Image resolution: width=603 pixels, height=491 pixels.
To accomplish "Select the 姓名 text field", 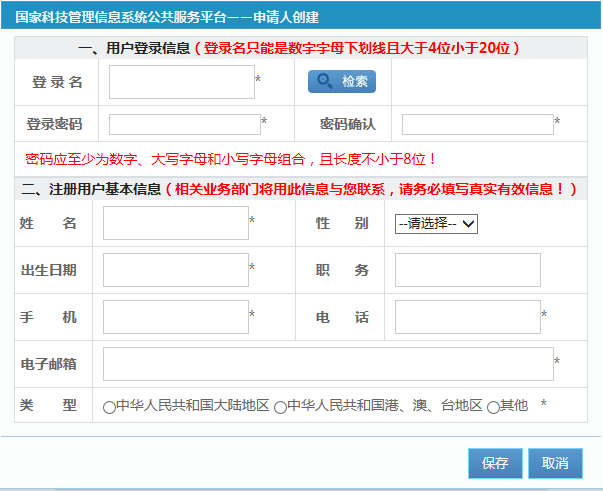I will [175, 223].
